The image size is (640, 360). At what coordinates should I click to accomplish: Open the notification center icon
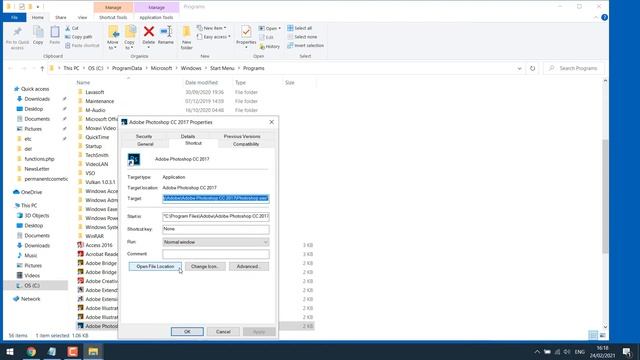(627, 352)
